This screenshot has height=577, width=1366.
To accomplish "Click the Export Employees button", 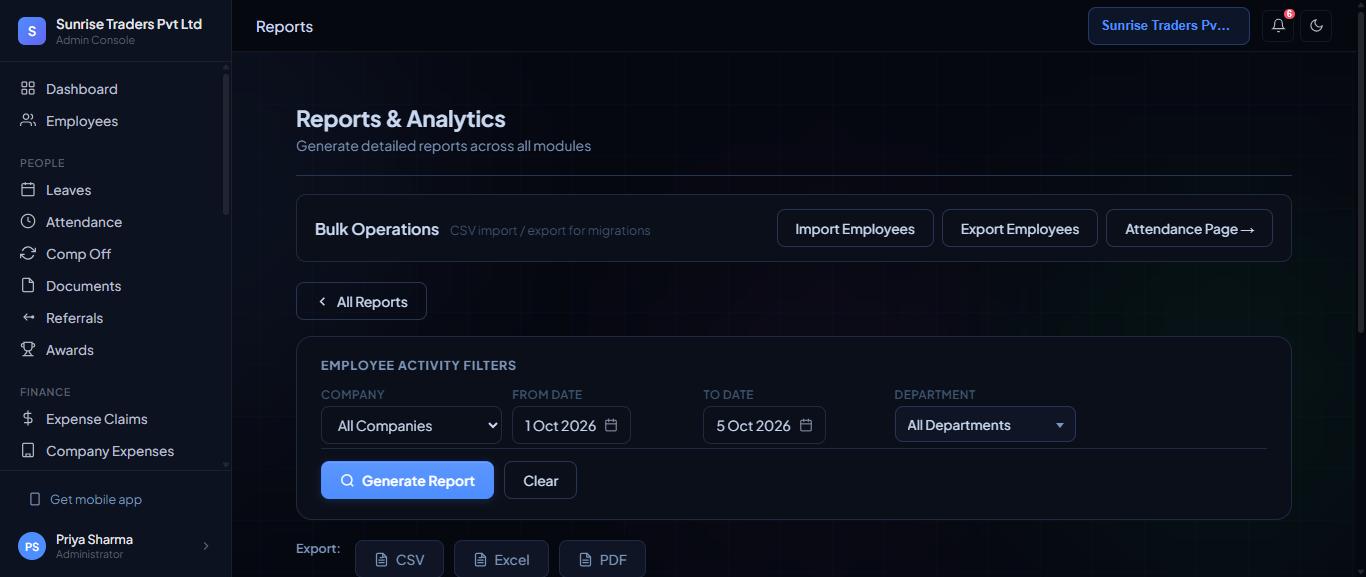I will click(x=1020, y=228).
